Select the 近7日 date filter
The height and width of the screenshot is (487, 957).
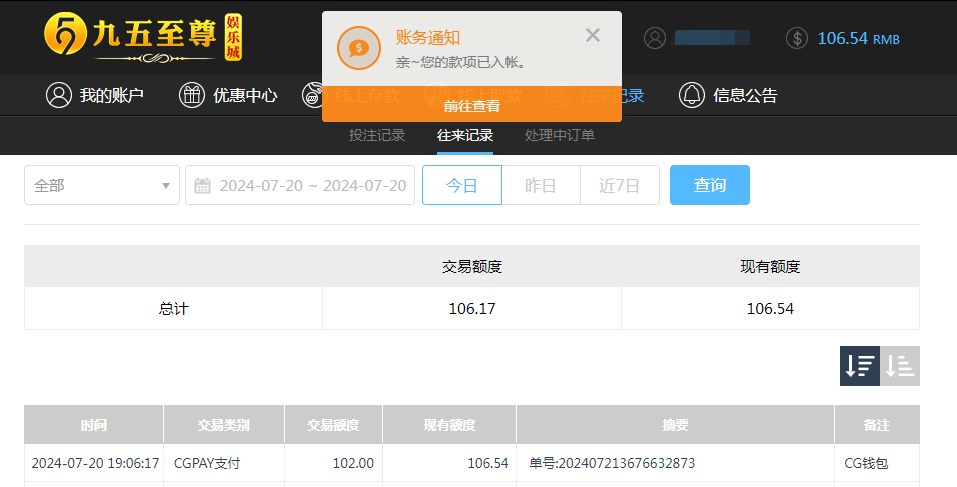[x=619, y=185]
